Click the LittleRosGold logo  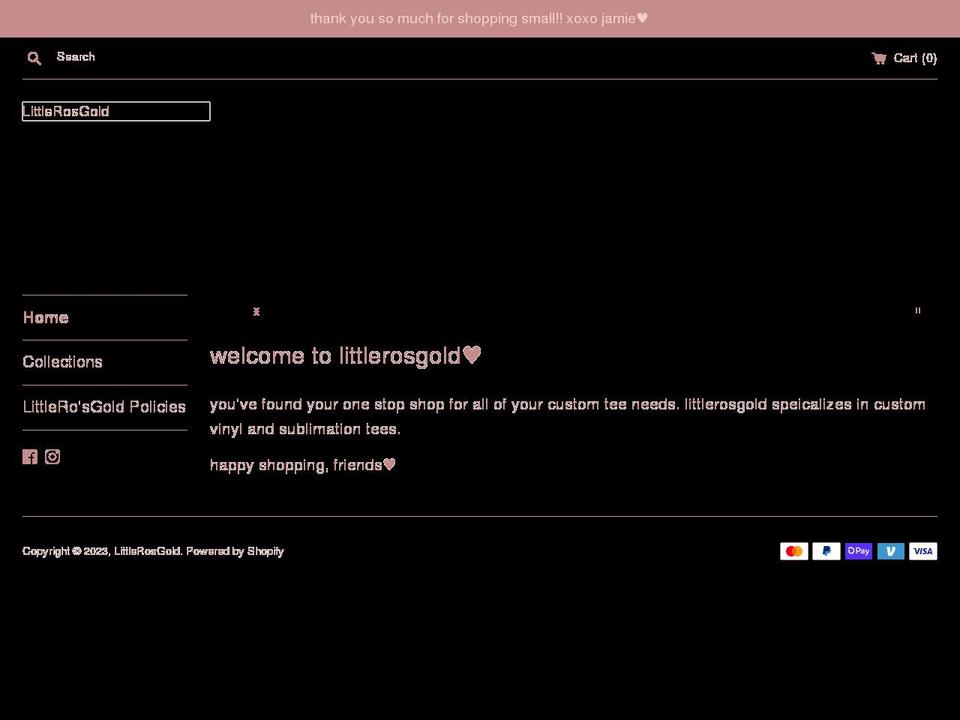coord(66,111)
